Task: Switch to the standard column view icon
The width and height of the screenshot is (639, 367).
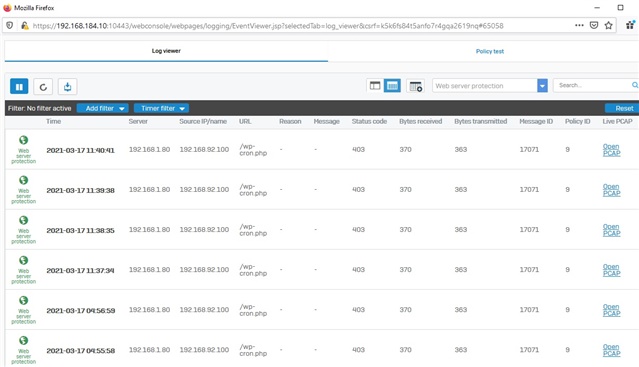Action: [x=375, y=86]
